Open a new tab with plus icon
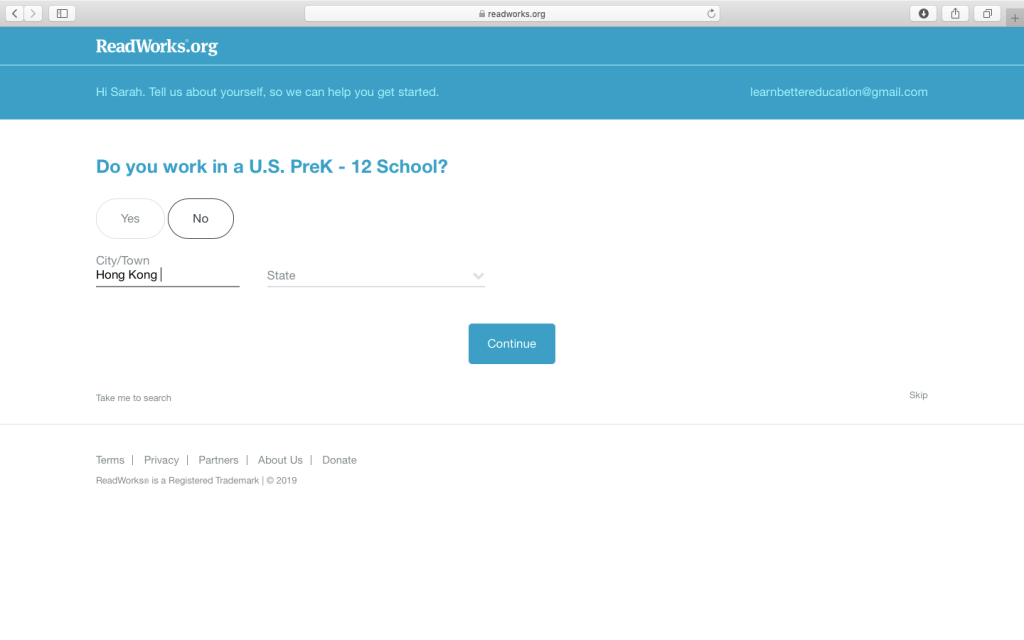 pos(1015,18)
